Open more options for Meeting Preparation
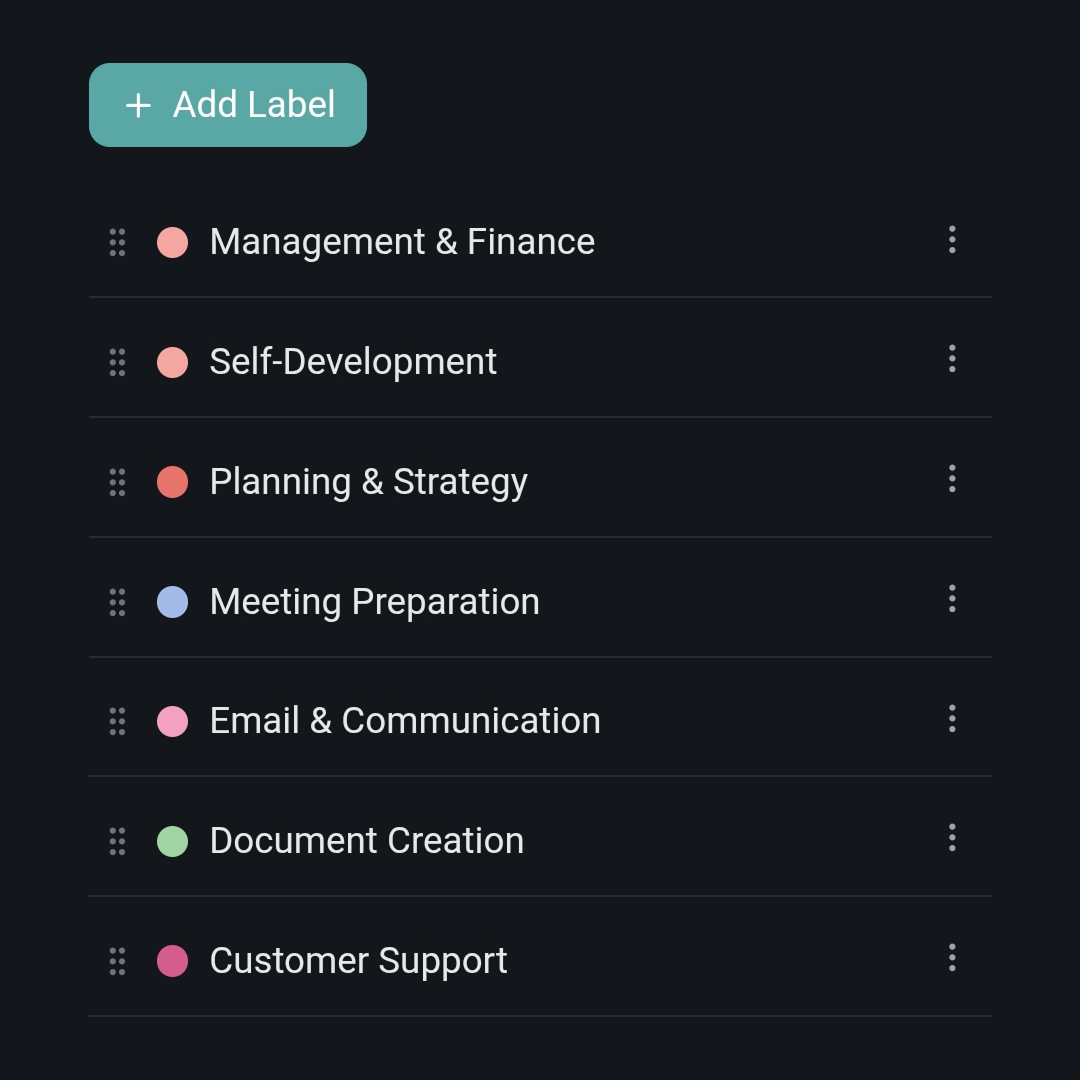 952,599
